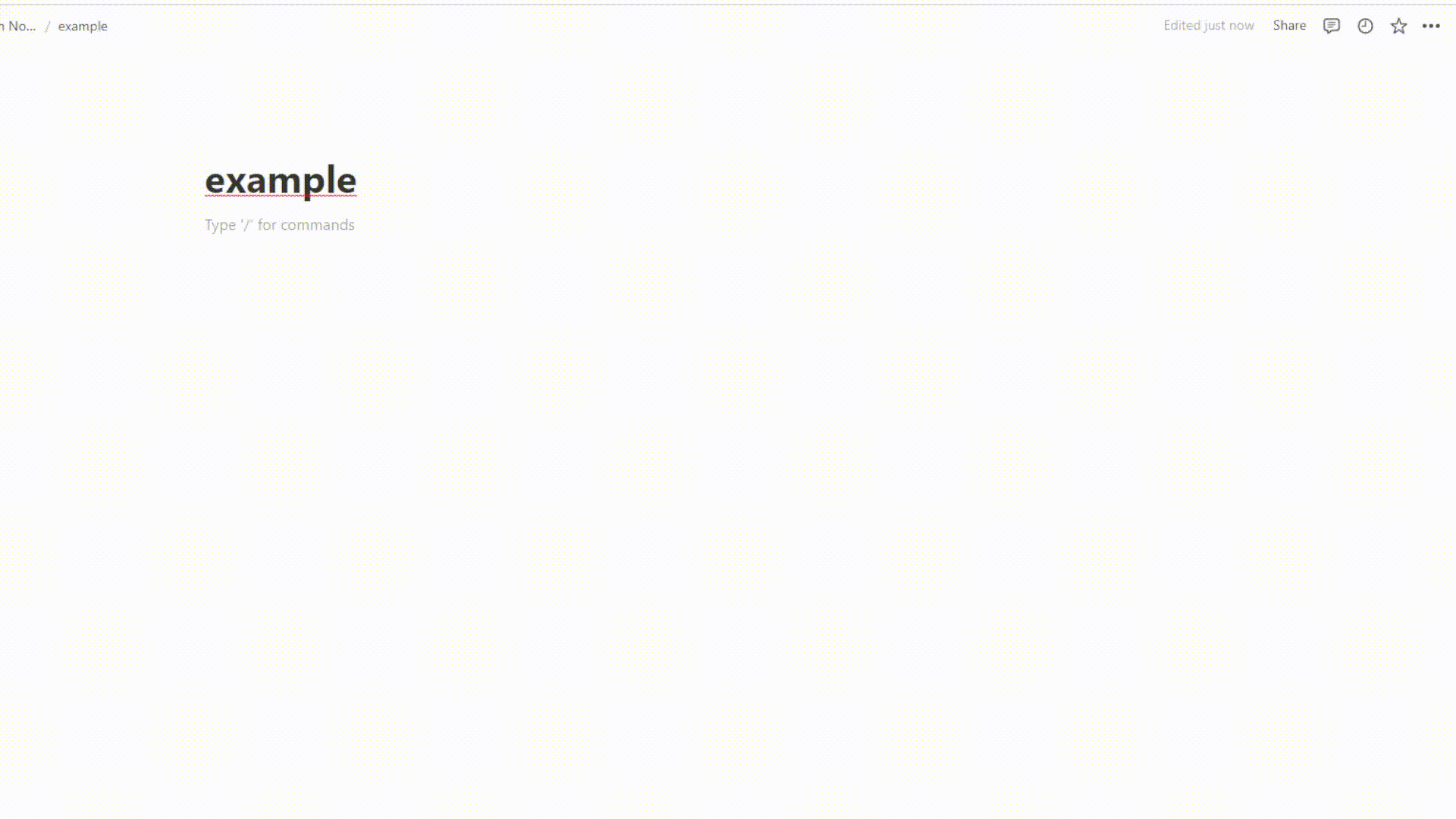Open the page comments speech-bubble icon
The width and height of the screenshot is (1456, 819).
pos(1332,26)
